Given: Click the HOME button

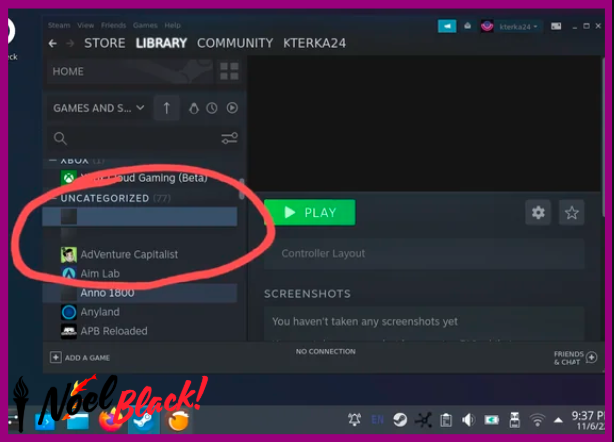Looking at the screenshot, I should click(x=130, y=72).
